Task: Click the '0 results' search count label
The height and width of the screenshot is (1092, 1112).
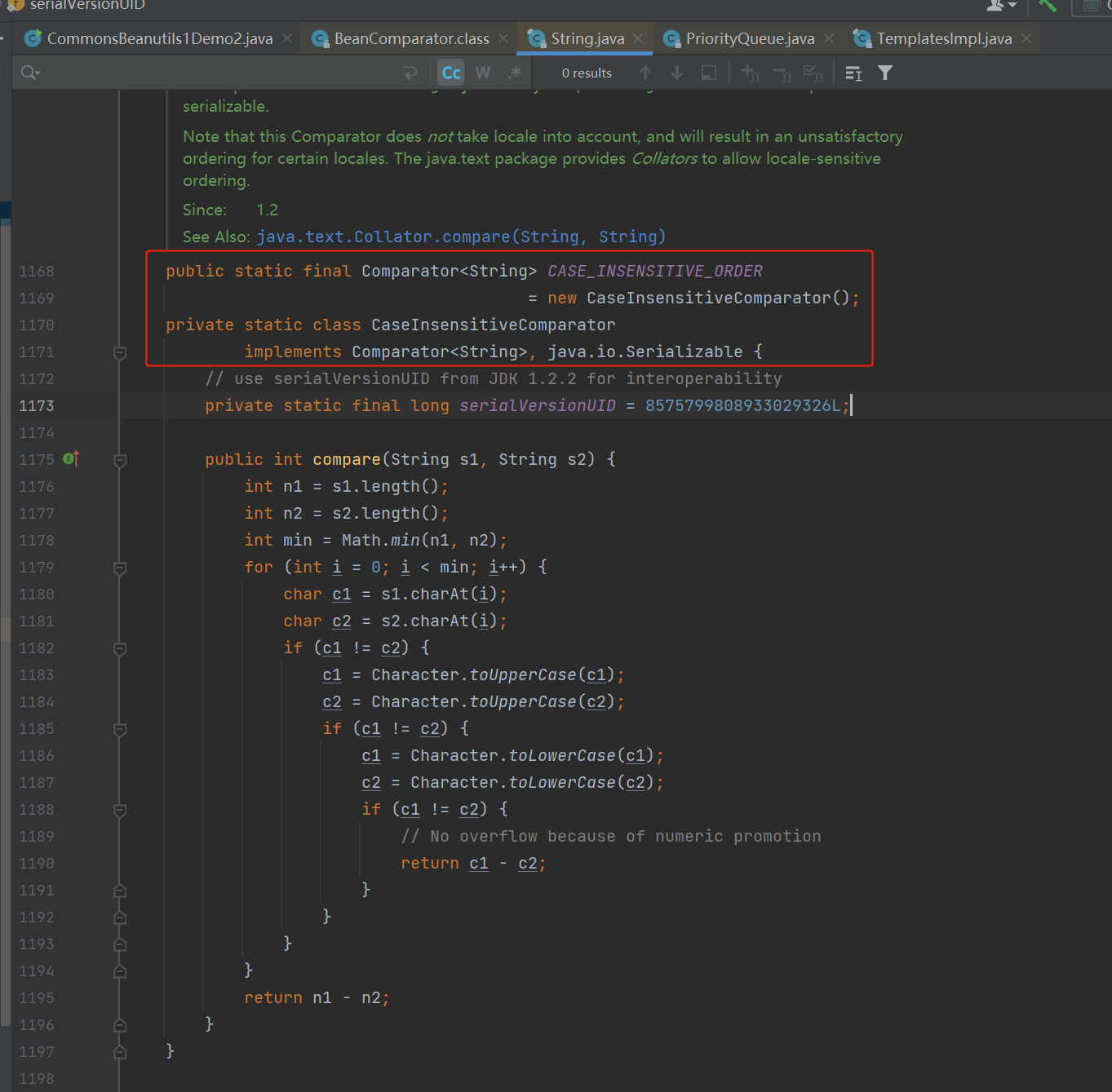Action: [x=587, y=73]
